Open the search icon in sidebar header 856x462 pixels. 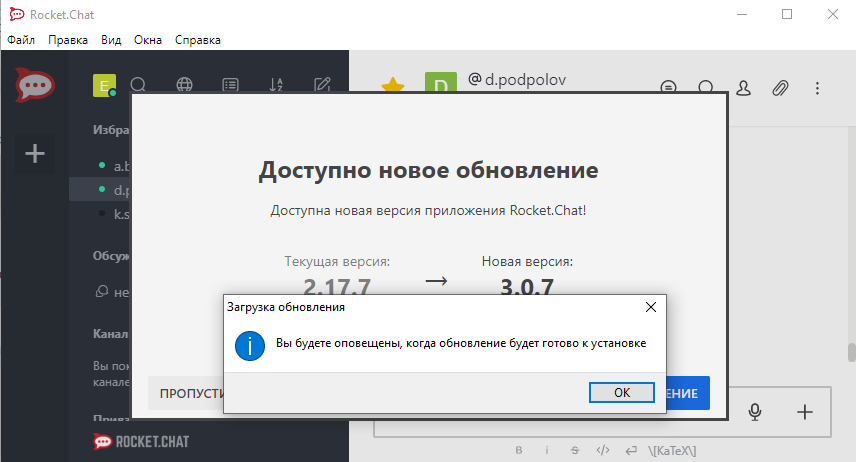point(138,85)
